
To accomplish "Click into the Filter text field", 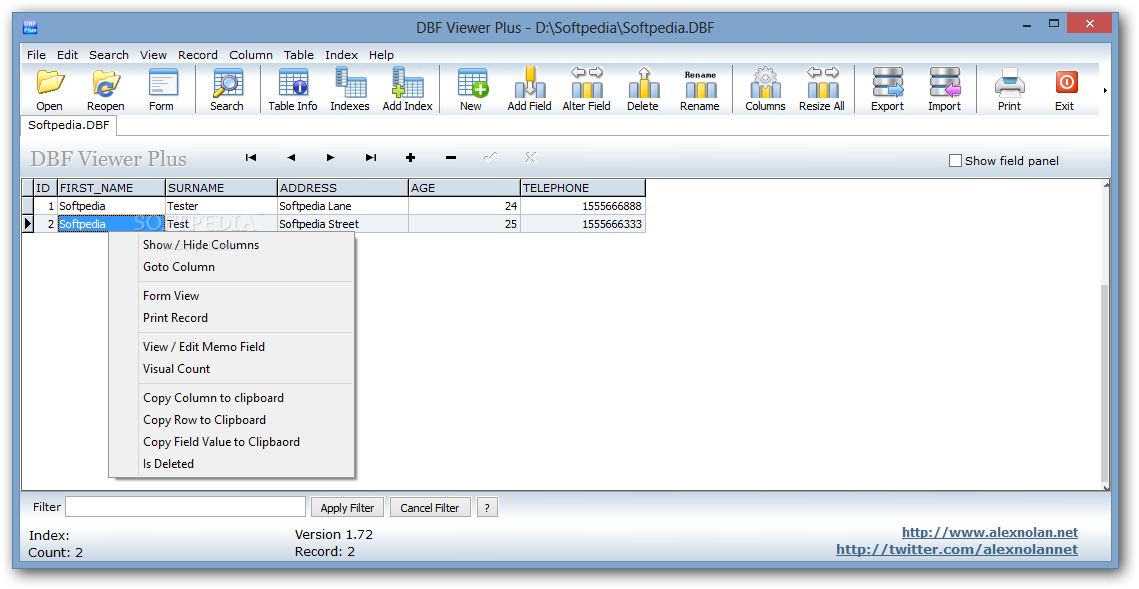I will (185, 507).
